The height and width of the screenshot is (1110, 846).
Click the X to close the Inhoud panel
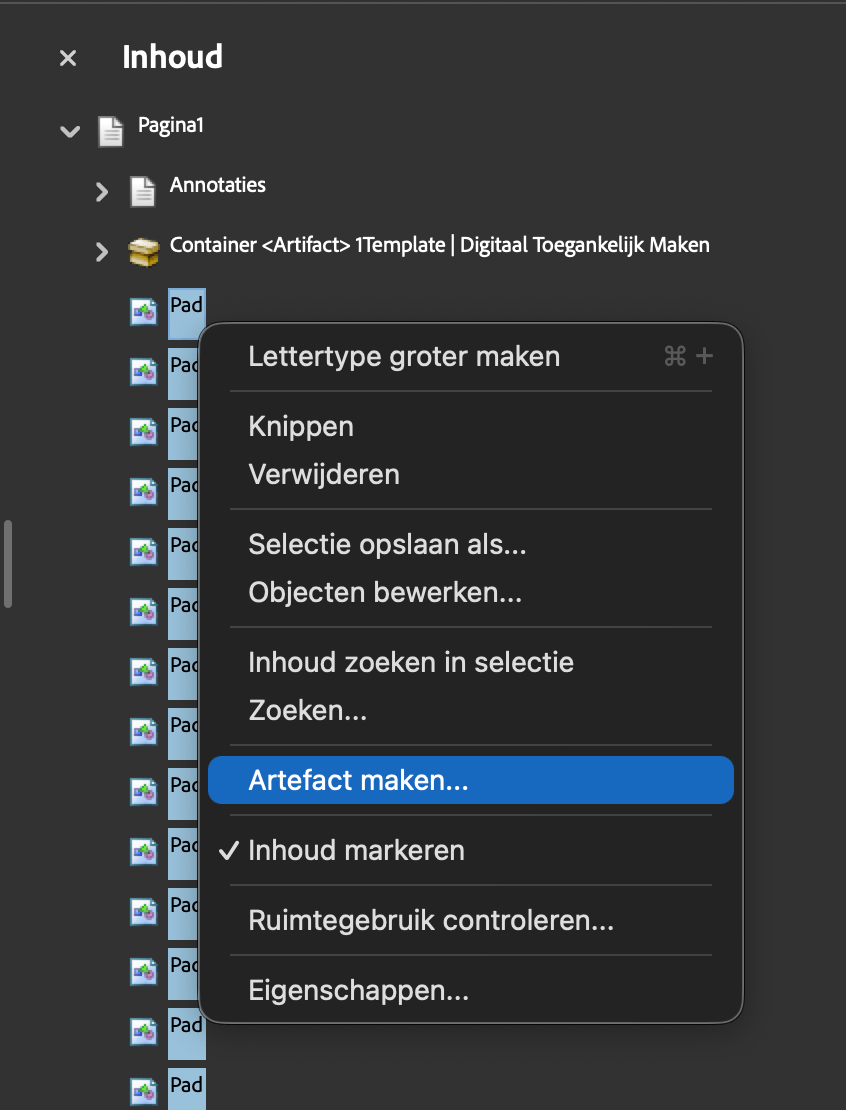click(x=67, y=57)
